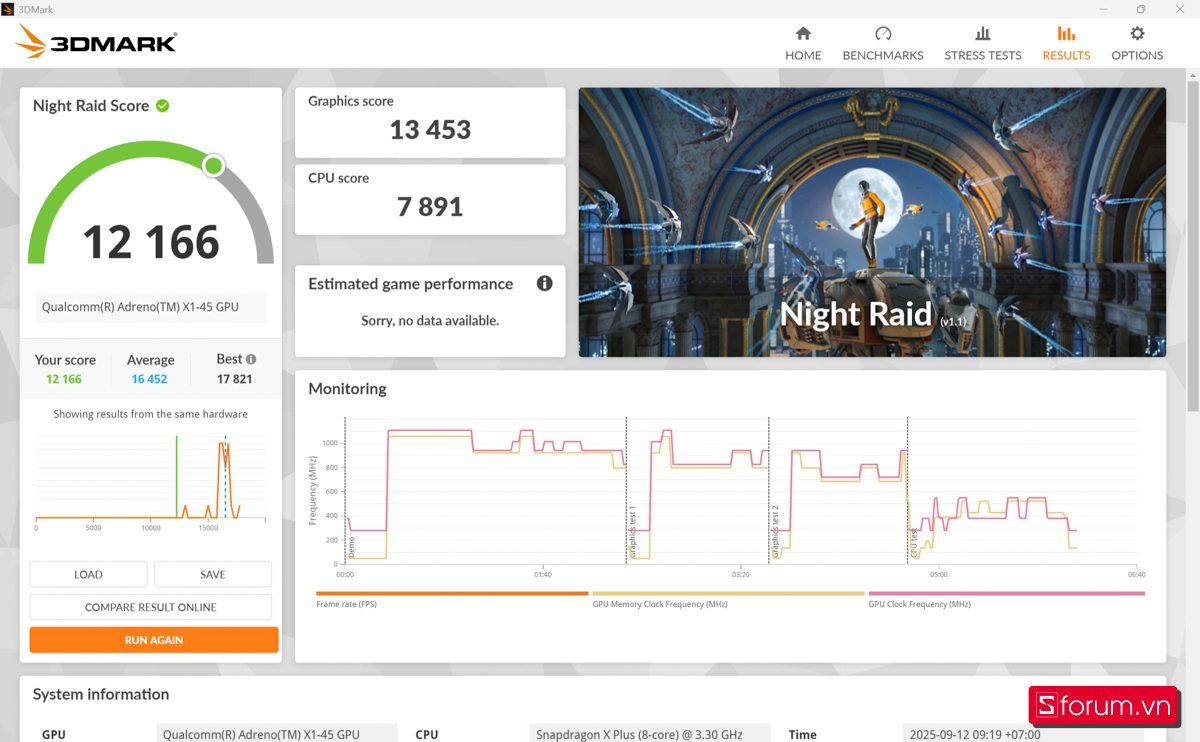Click the Best score 17 821
The width and height of the screenshot is (1200, 742).
[x=235, y=379]
